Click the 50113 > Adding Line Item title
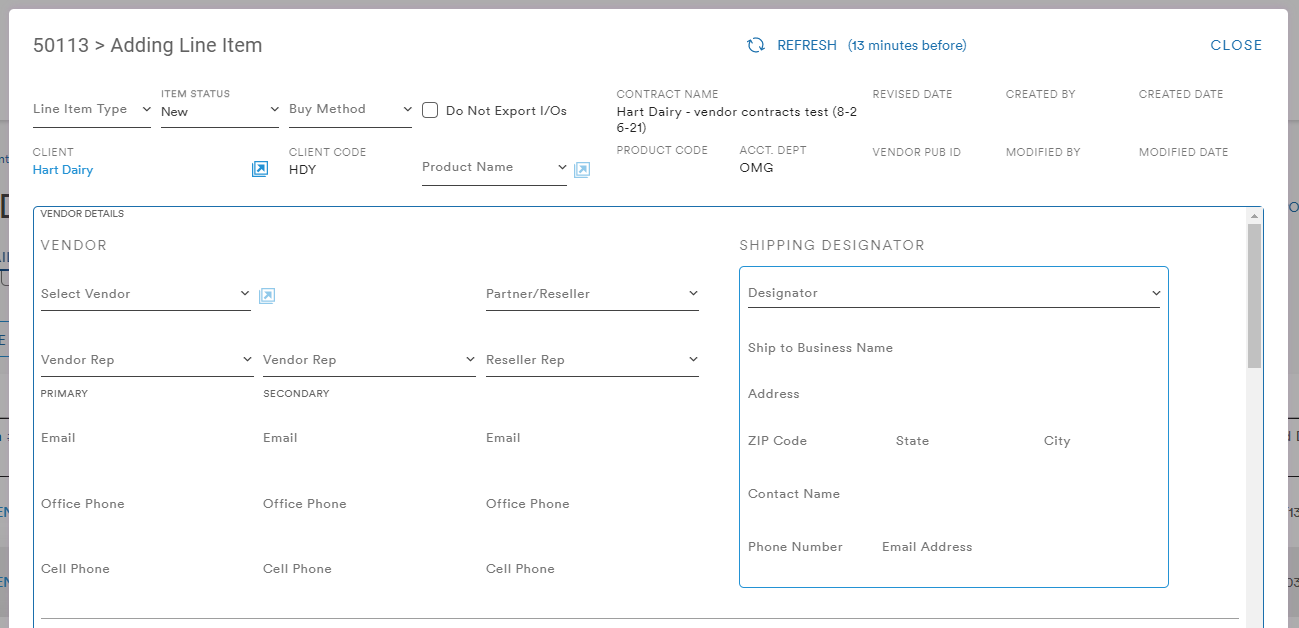 [148, 45]
